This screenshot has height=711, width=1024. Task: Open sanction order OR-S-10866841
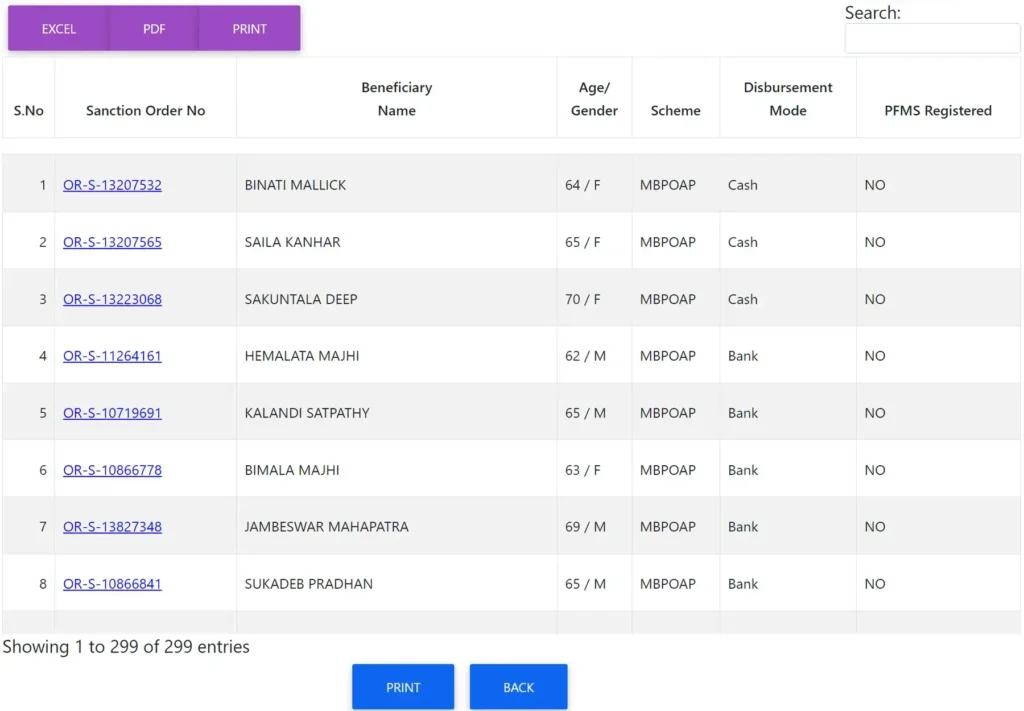[x=112, y=584]
